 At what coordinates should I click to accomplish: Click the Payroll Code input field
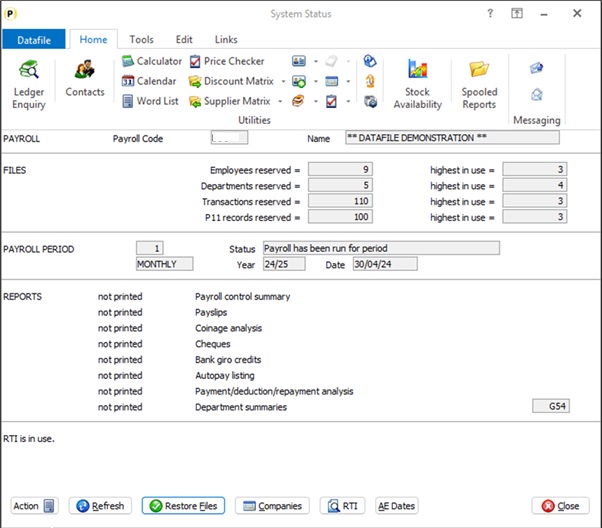pyautogui.click(x=229, y=137)
